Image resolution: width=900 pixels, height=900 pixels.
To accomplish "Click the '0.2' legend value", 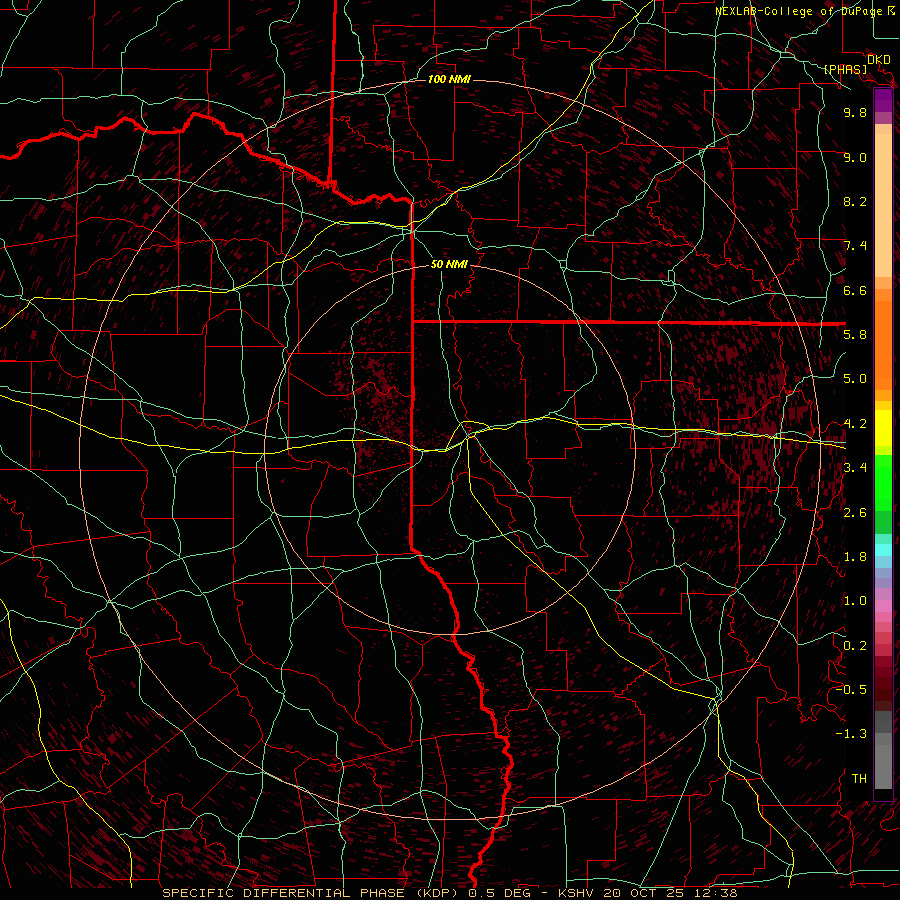I will (855, 646).
